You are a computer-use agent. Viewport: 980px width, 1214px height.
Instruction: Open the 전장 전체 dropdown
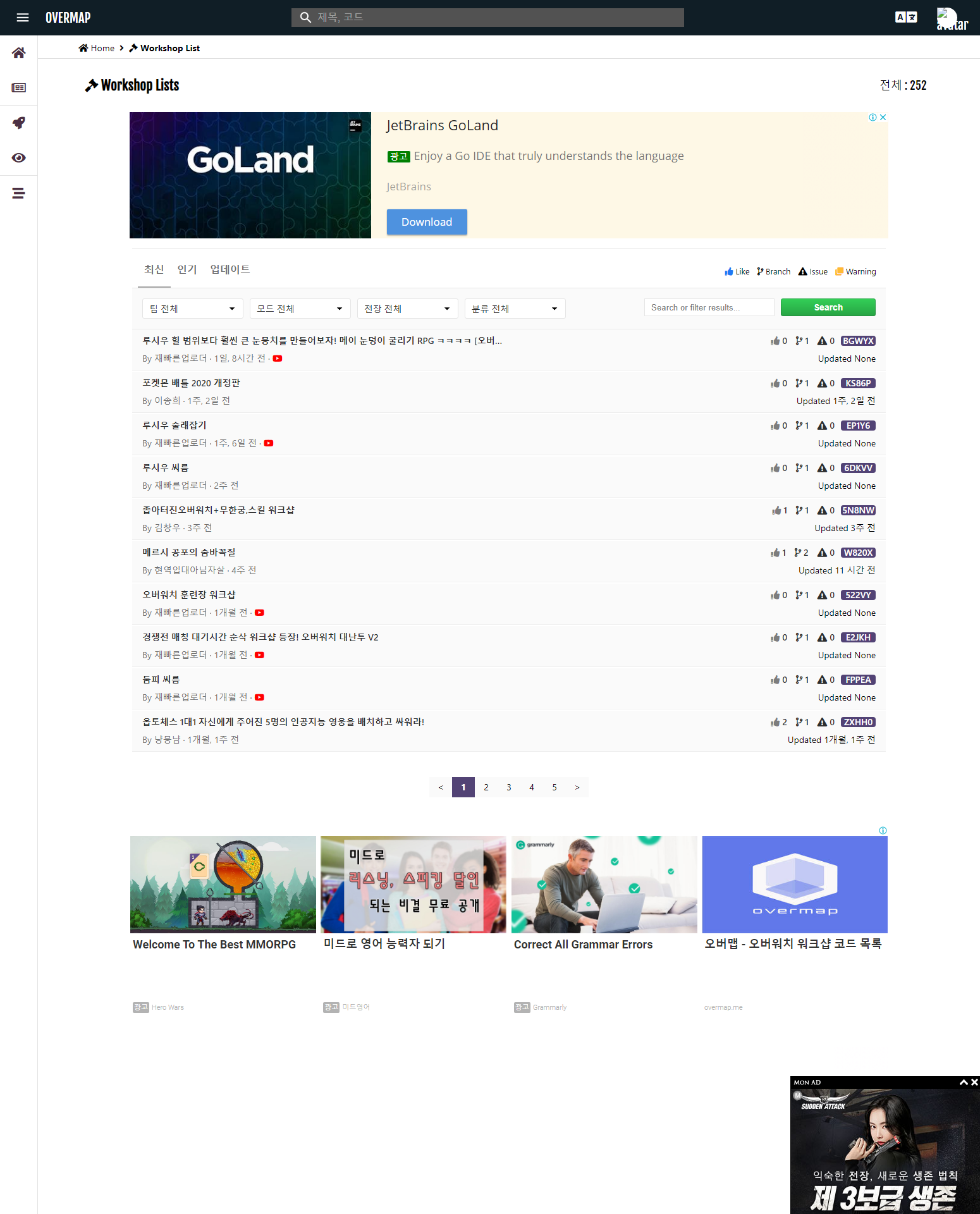tap(408, 309)
